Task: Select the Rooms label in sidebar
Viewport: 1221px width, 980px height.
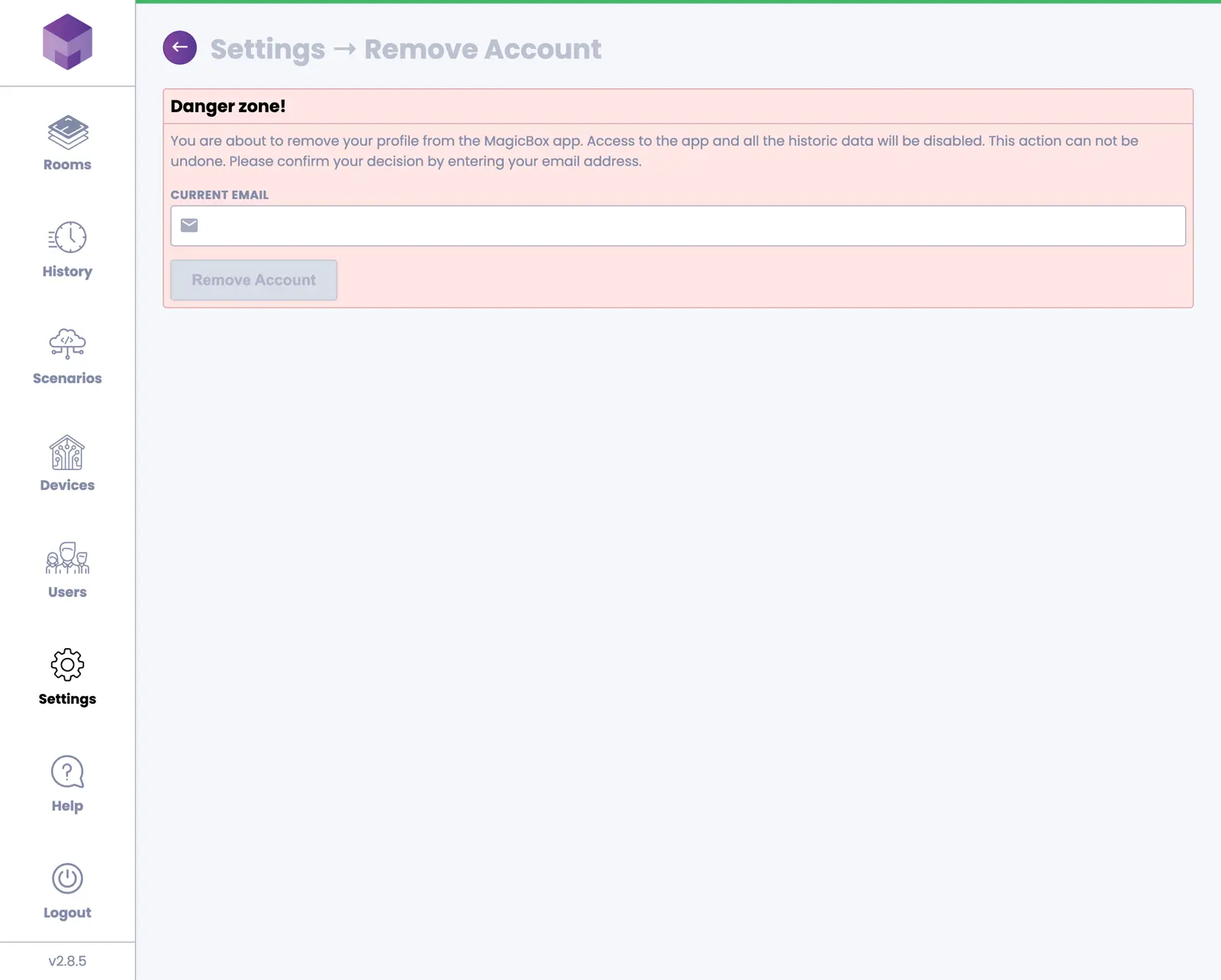Action: pos(67,165)
